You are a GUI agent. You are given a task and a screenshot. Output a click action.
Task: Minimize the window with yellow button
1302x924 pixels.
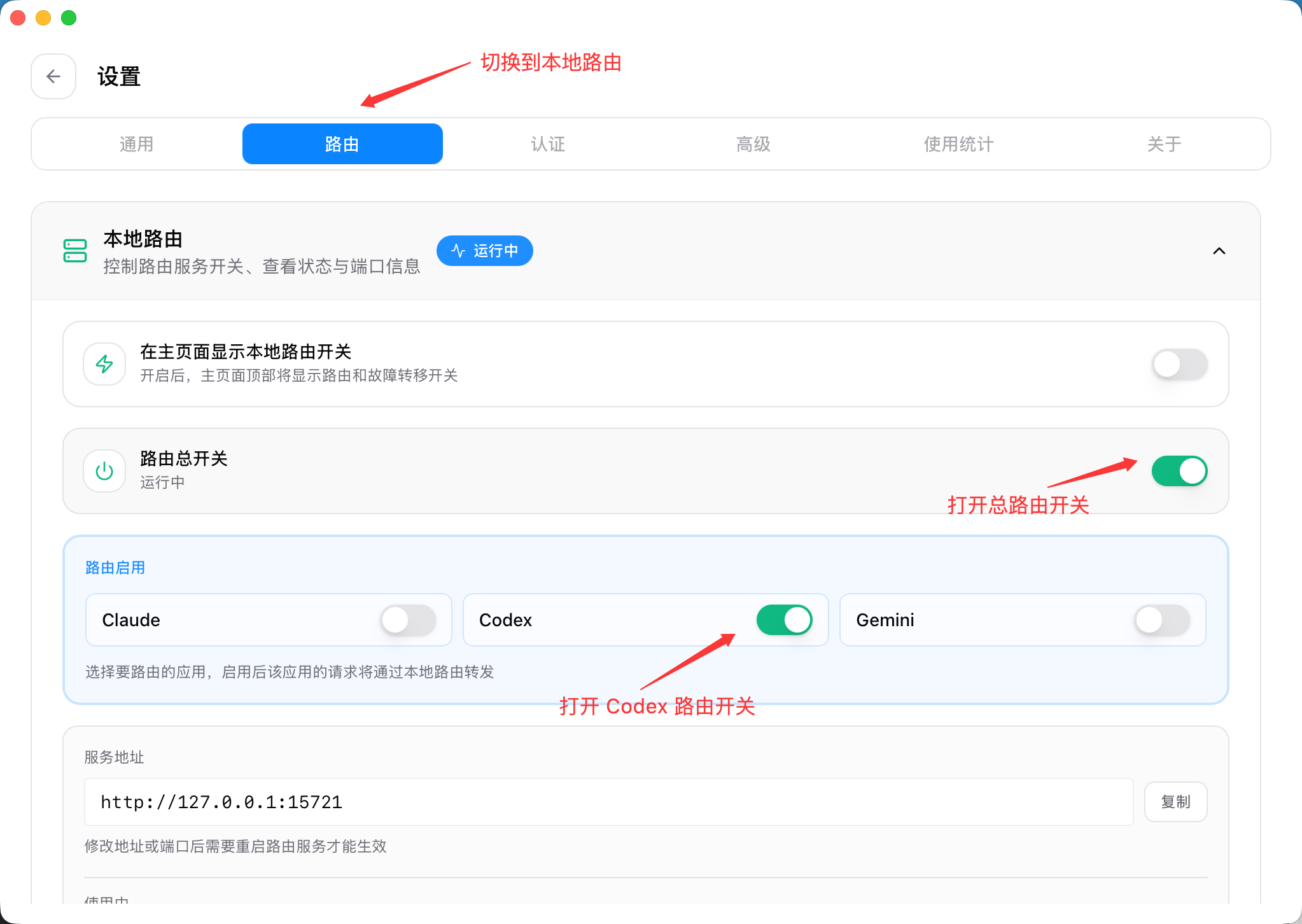tap(43, 18)
